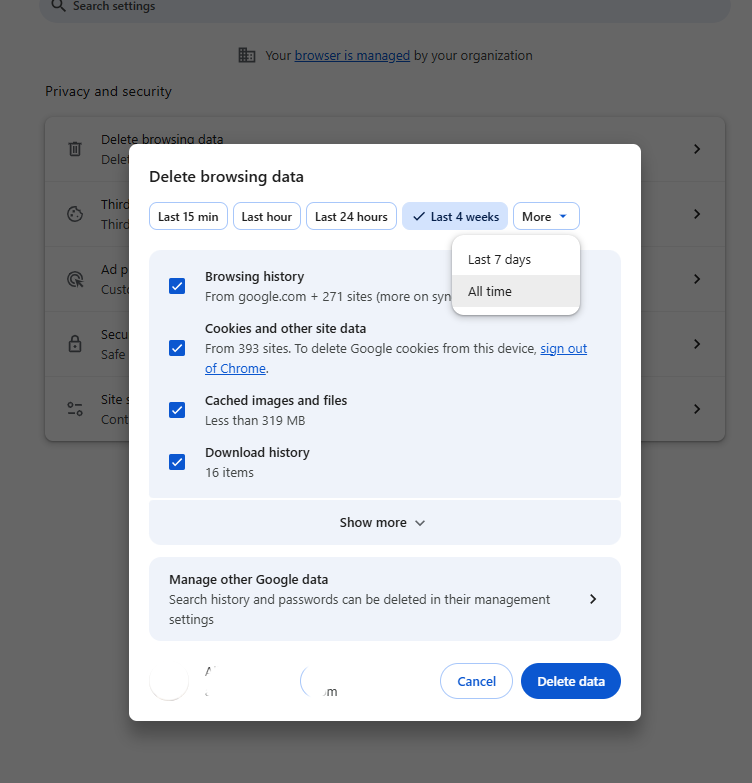Uncheck the Browsing history checkbox
This screenshot has height=783, width=752.
(x=177, y=286)
